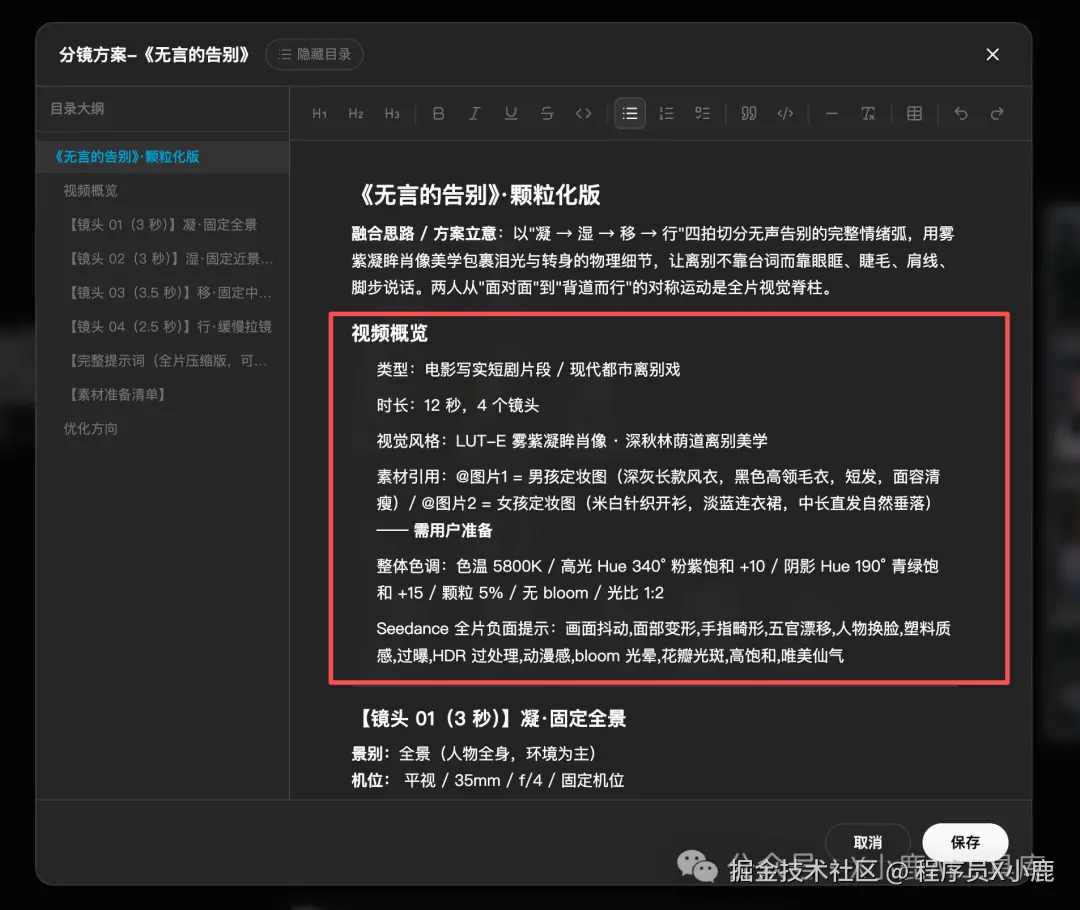Open the 【素材准备清单】 outline entry

(117, 395)
